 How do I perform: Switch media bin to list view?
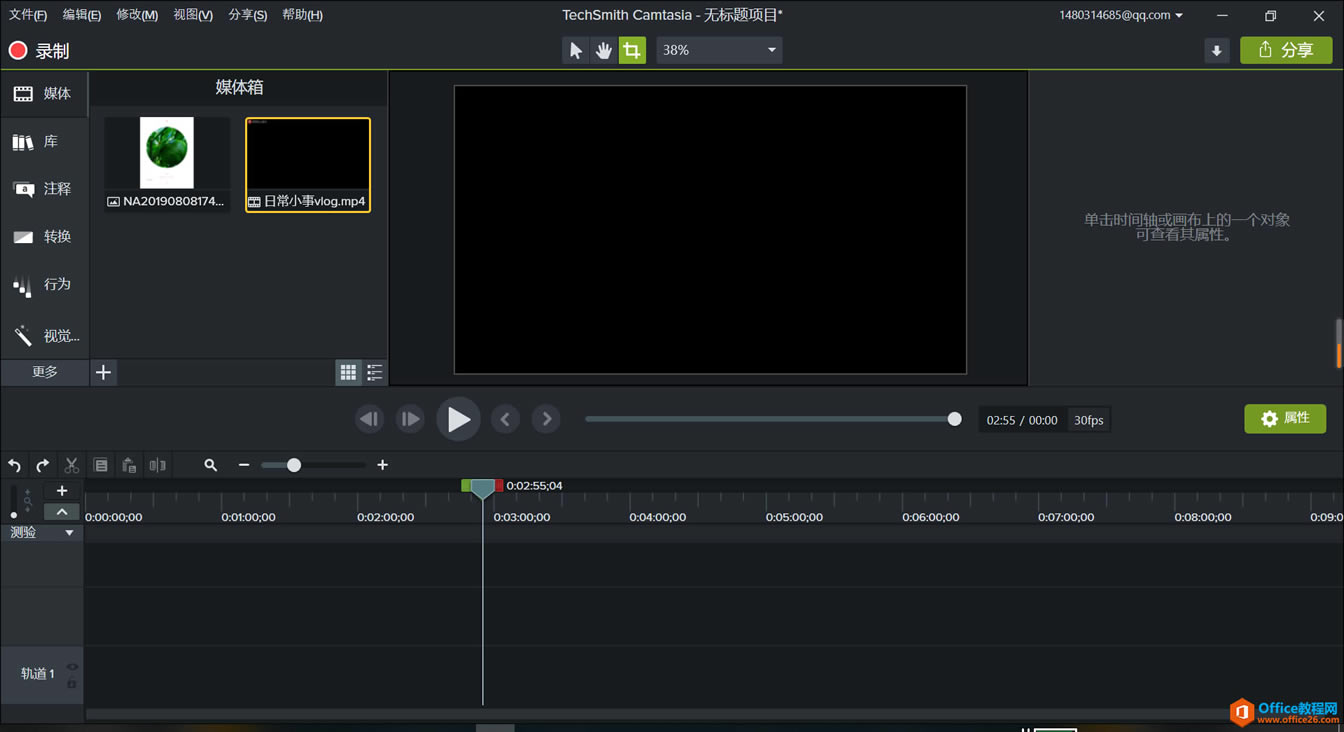pos(374,372)
